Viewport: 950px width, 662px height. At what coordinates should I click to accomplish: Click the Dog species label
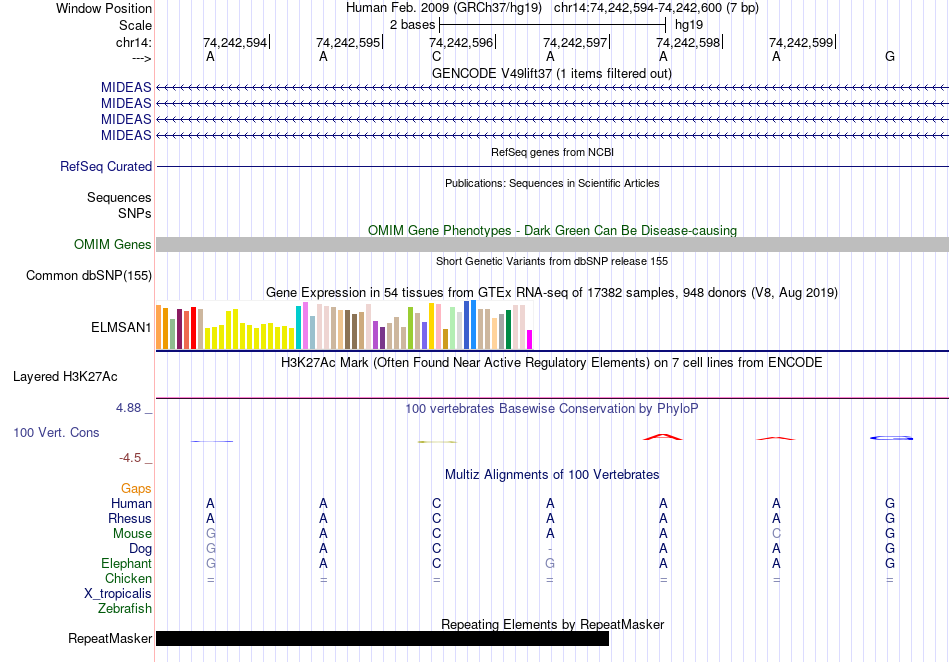tap(140, 549)
